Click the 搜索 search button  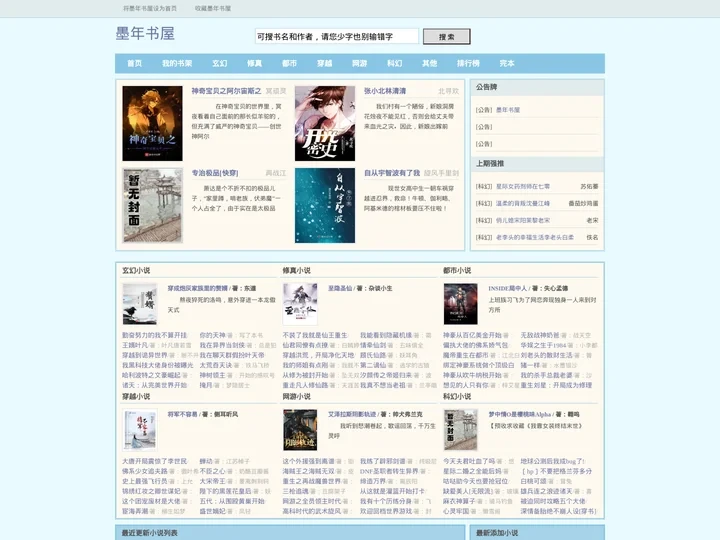pyautogui.click(x=446, y=37)
